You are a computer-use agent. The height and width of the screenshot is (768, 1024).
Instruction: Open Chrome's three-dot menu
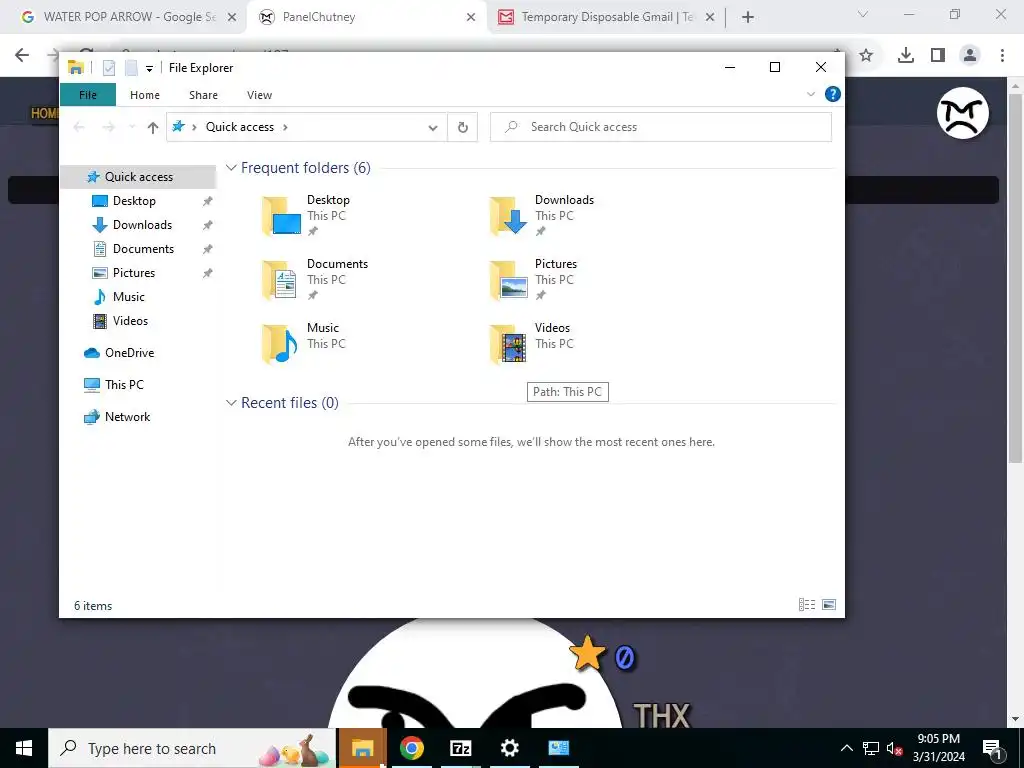pyautogui.click(x=1002, y=56)
